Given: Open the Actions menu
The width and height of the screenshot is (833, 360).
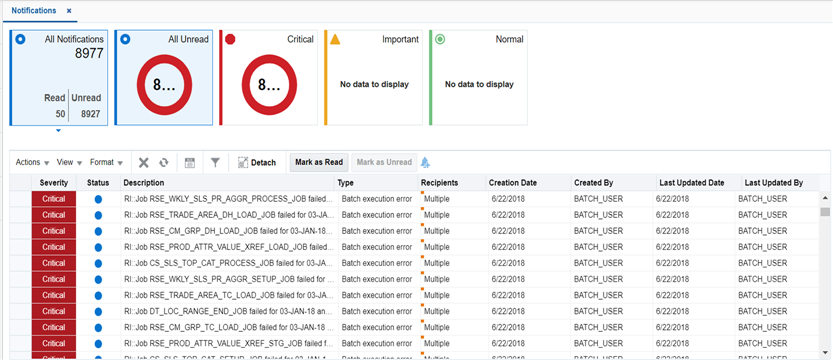Looking at the screenshot, I should [32, 162].
